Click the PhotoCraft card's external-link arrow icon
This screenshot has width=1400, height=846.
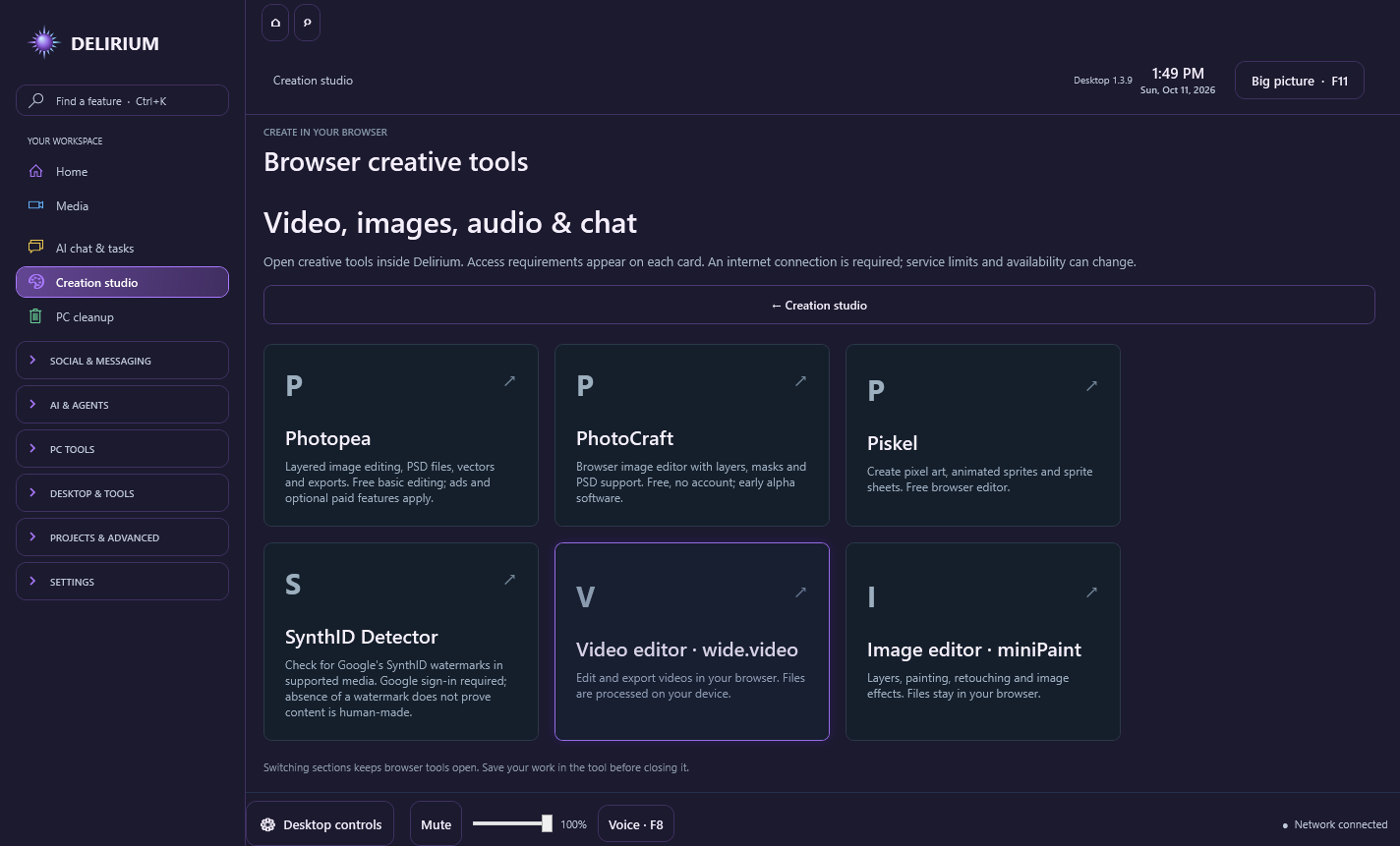[x=800, y=380]
